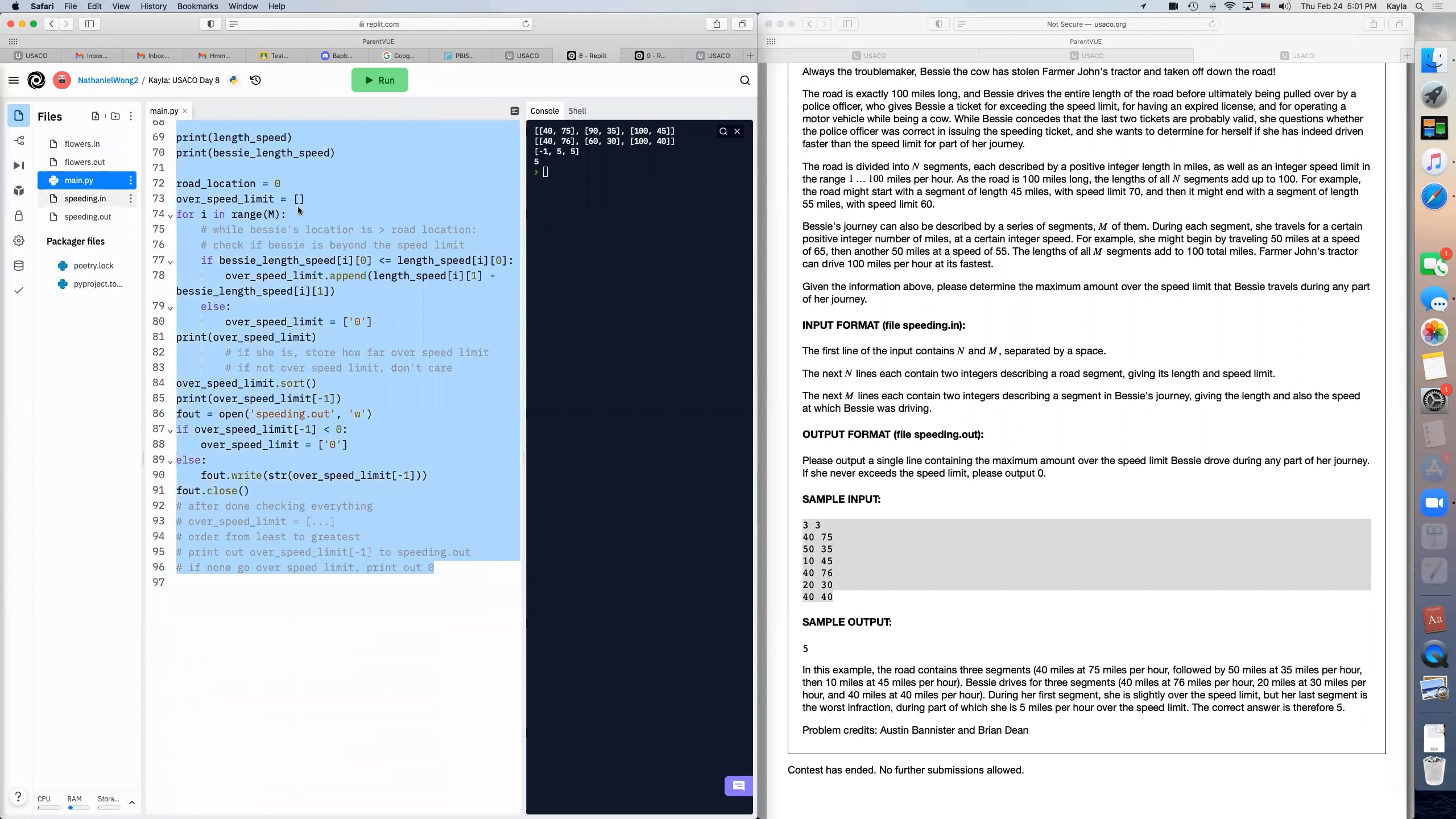The image size is (1456, 819).
Task: Open version control in sidebar
Action: click(x=19, y=140)
